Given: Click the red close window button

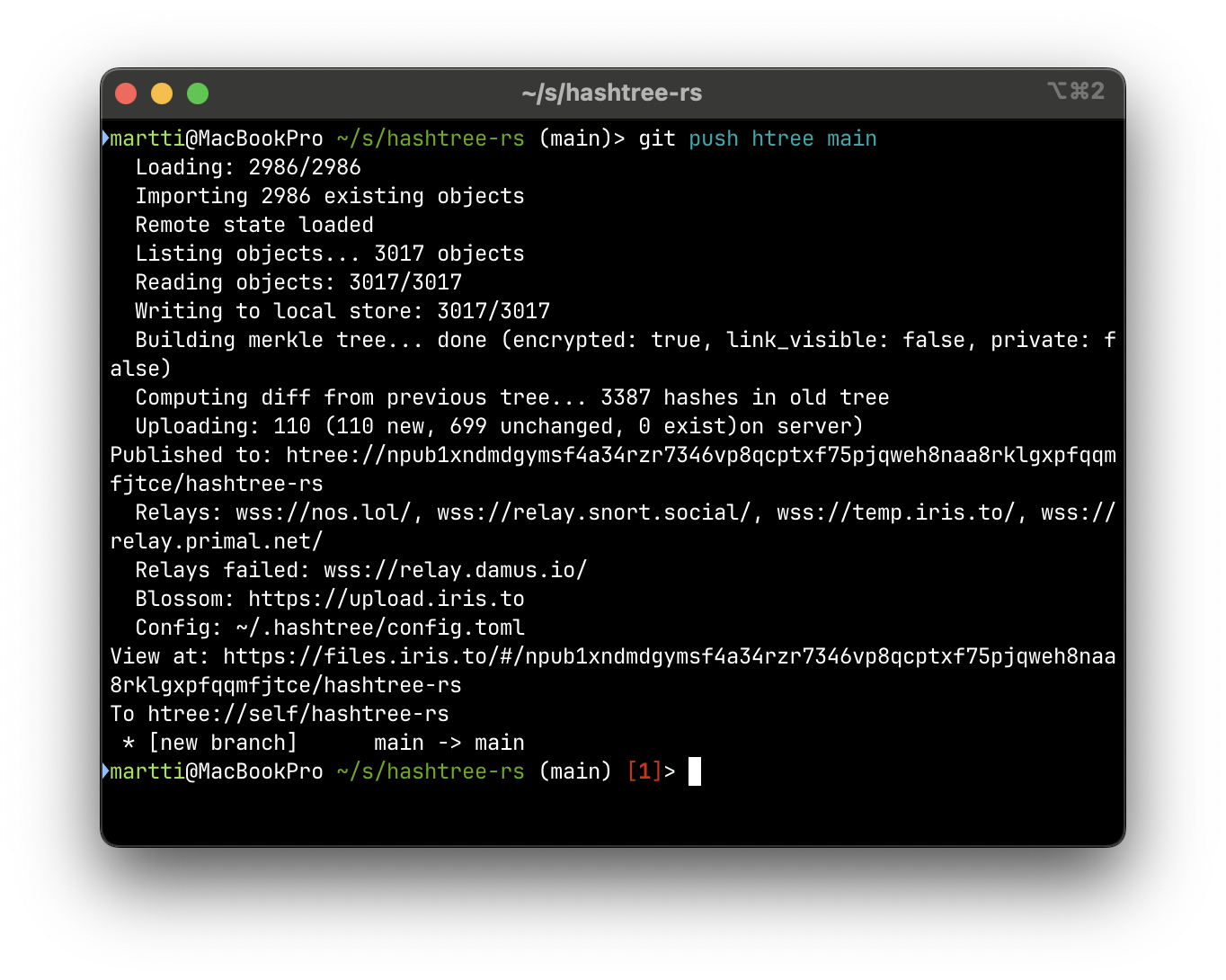Looking at the screenshot, I should pos(126,94).
